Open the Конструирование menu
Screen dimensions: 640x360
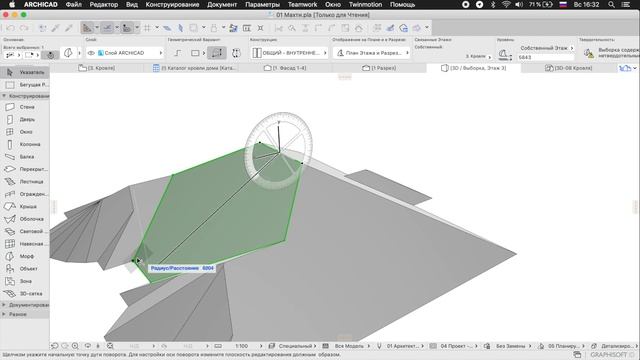click(x=172, y=4)
